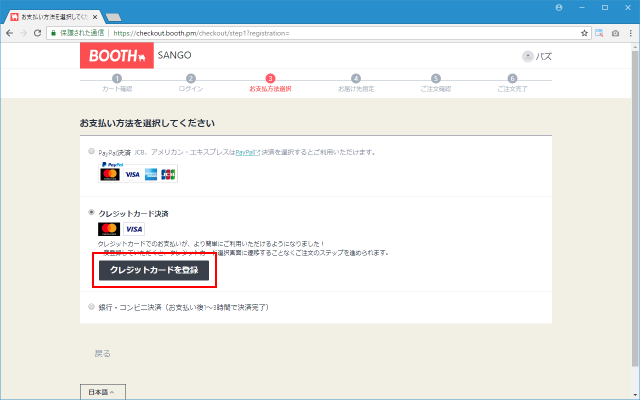Select the クレジットカード決済 radio button

click(x=91, y=212)
